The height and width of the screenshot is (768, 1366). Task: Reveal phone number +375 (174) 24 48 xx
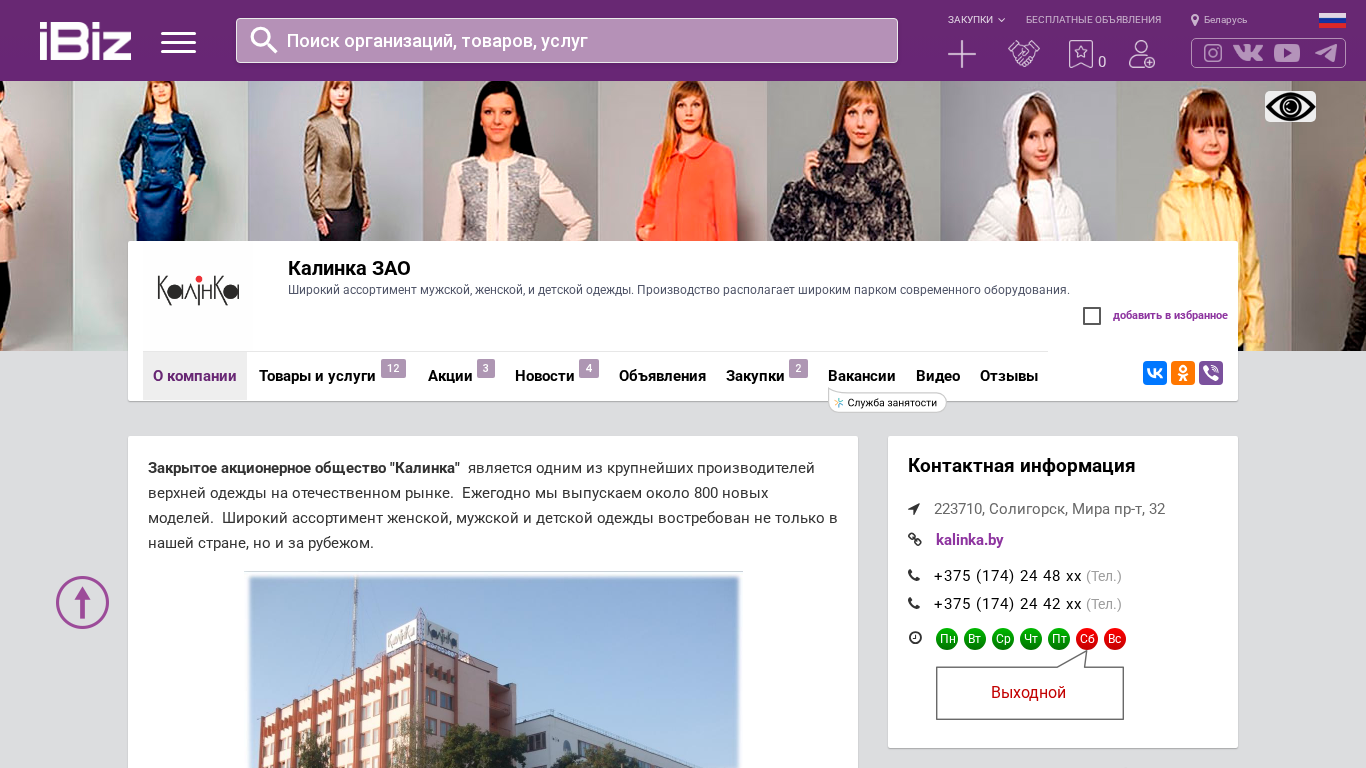click(x=1008, y=576)
